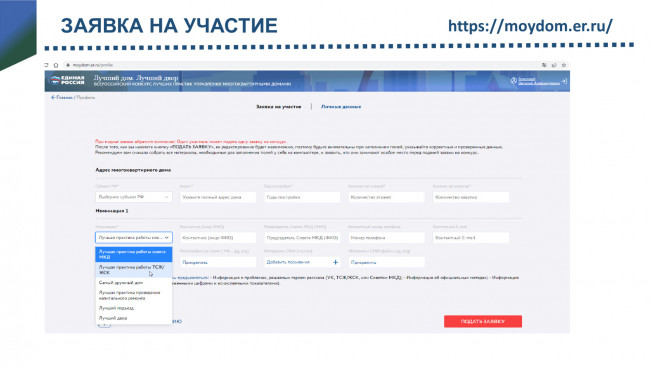Click the share icon in the address bar
This screenshot has height=366, width=650.
click(554, 65)
